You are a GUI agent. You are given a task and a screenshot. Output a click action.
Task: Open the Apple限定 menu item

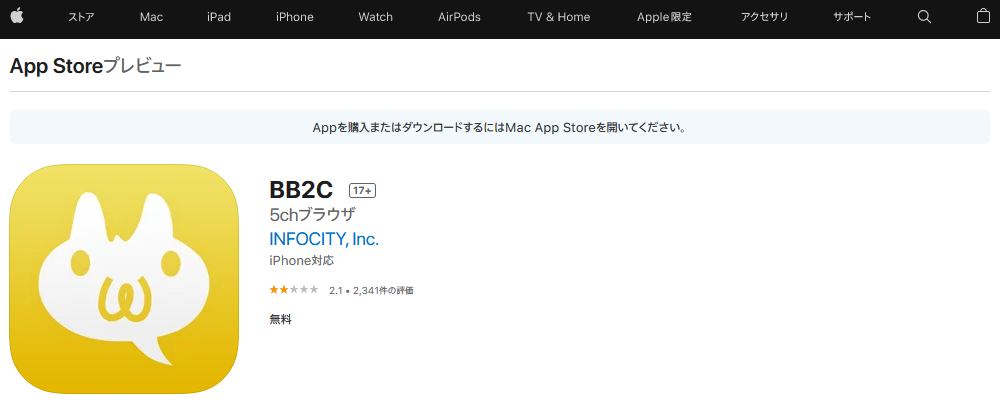click(x=664, y=17)
